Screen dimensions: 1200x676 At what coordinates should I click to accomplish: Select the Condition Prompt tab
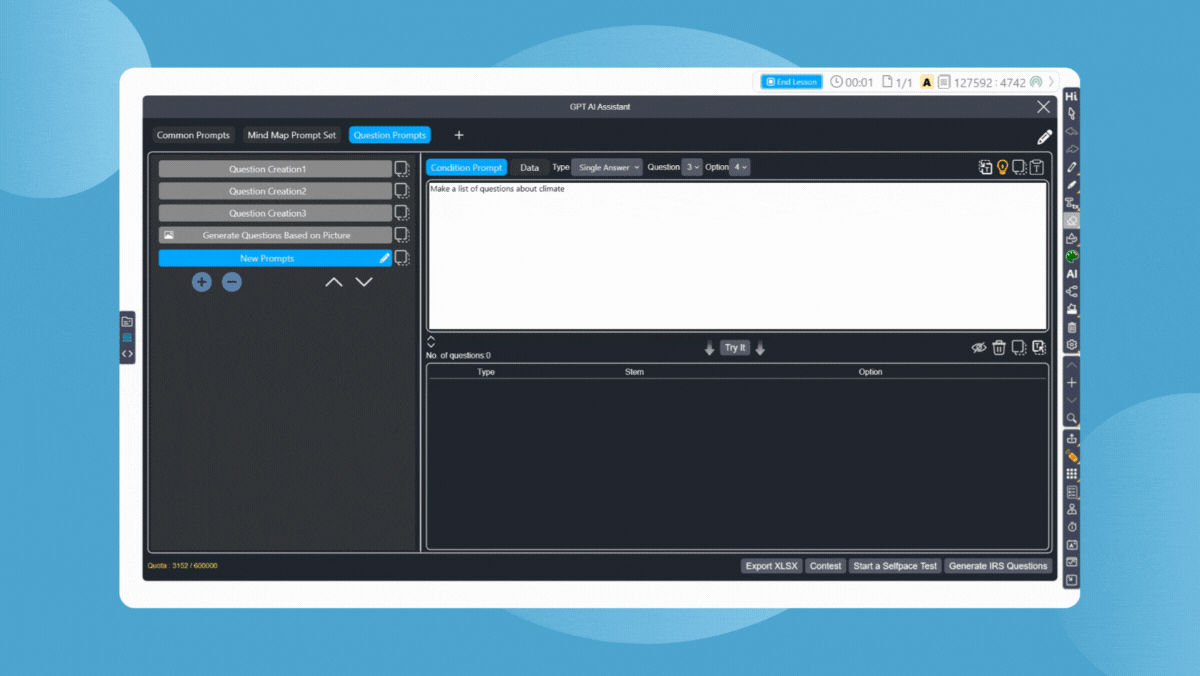coord(467,168)
